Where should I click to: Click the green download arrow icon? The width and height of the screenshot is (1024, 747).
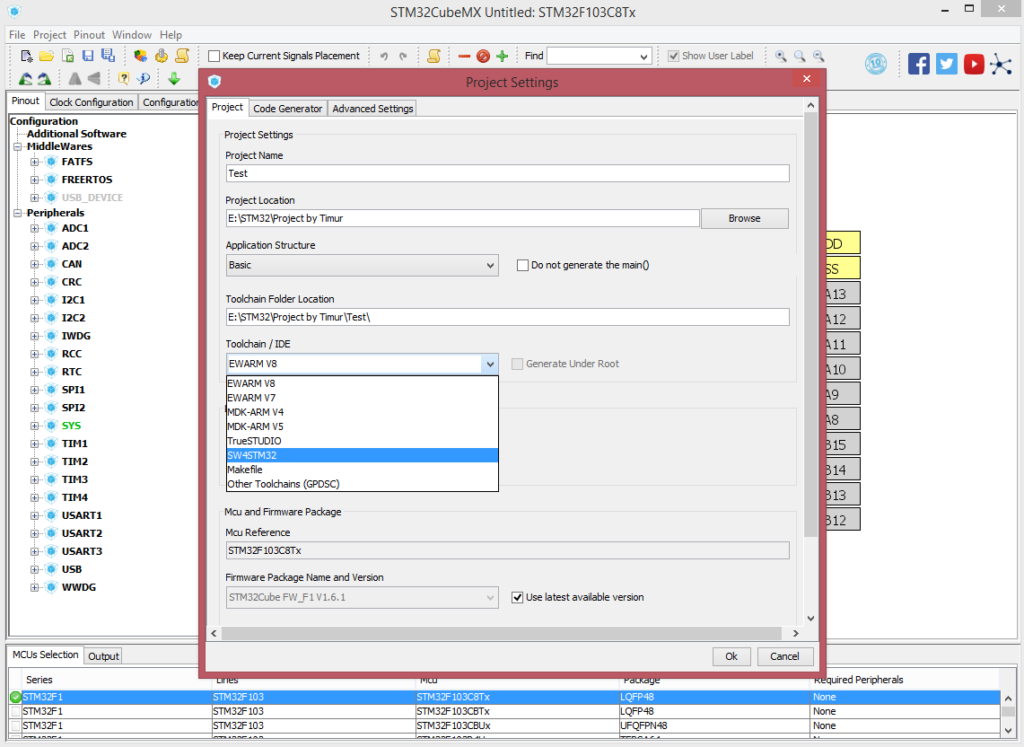pyautogui.click(x=174, y=78)
